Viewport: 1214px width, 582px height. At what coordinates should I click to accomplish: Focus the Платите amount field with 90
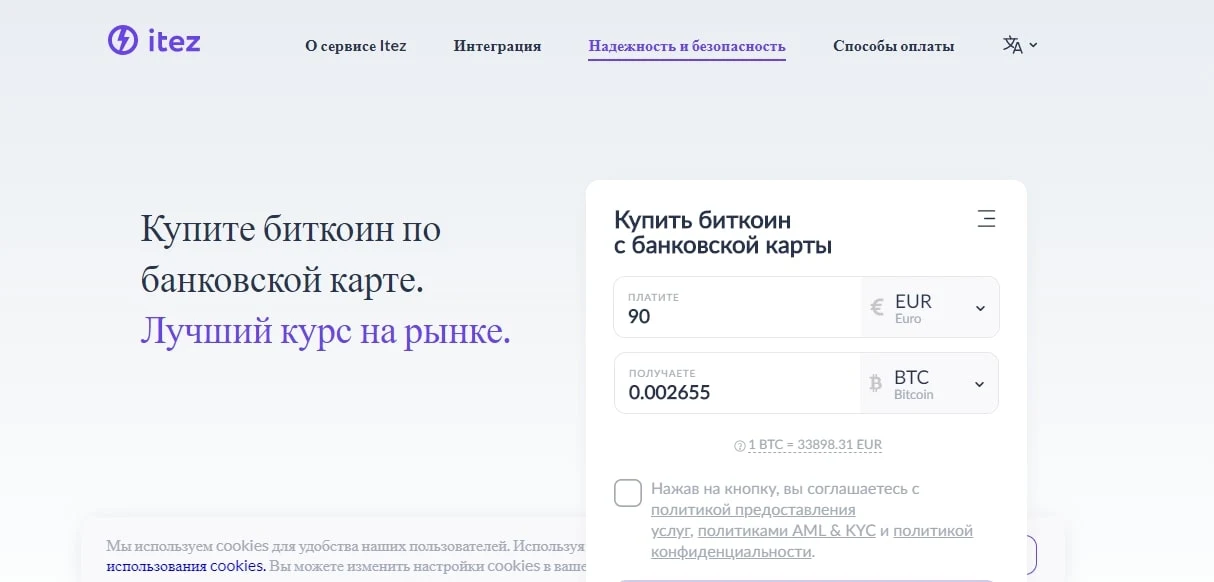tap(737, 307)
